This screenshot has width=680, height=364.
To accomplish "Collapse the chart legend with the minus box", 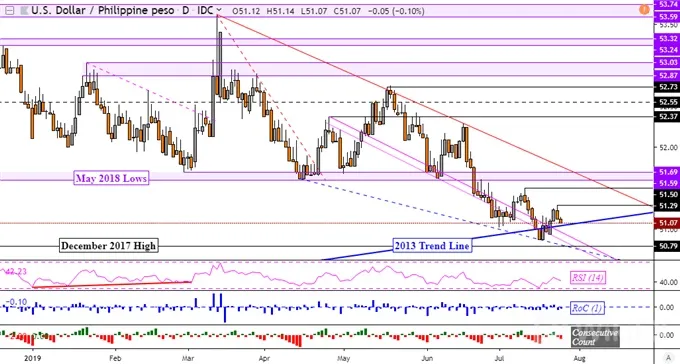I will pos(9,10).
